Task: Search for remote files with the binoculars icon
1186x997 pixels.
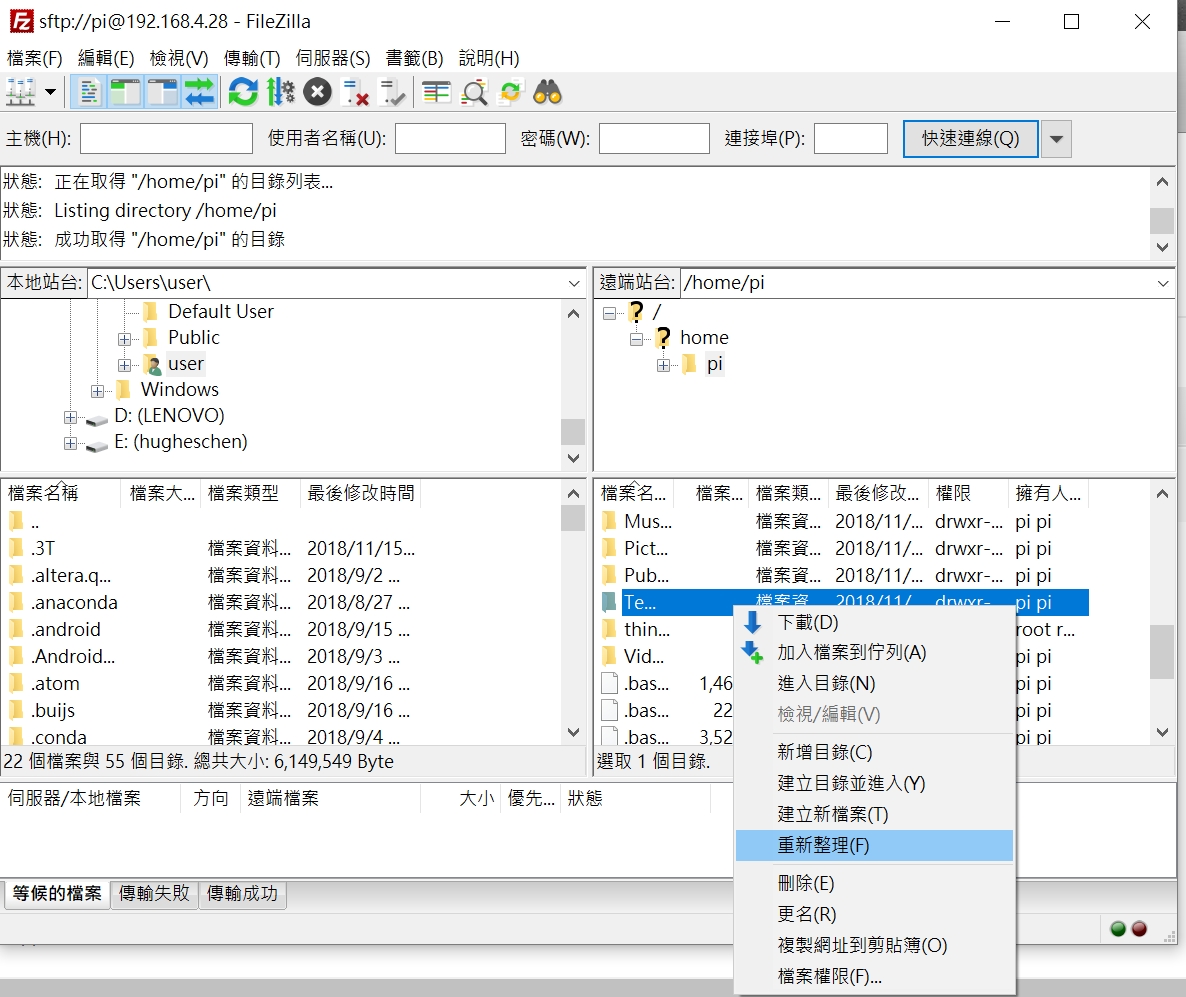Action: 549,92
